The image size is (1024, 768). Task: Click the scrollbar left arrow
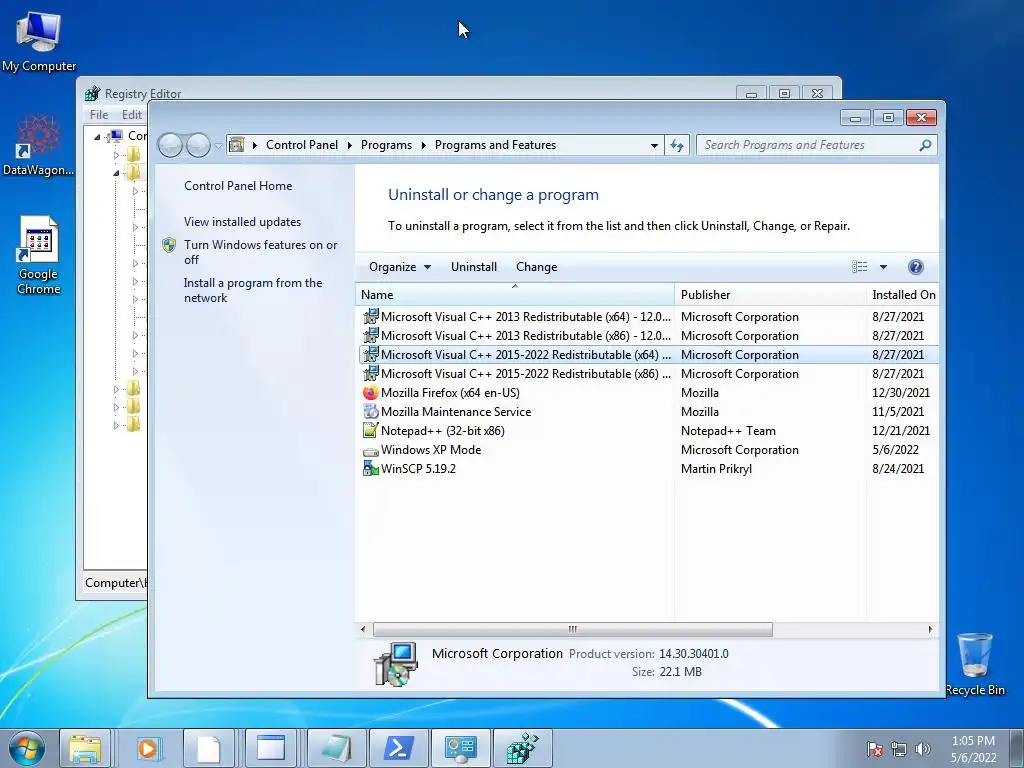[363, 630]
